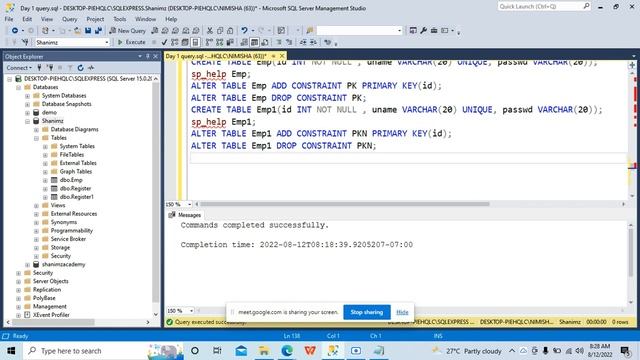Image resolution: width=640 pixels, height=360 pixels.
Task: Click the wrench Properties icon
Action: 424,31
